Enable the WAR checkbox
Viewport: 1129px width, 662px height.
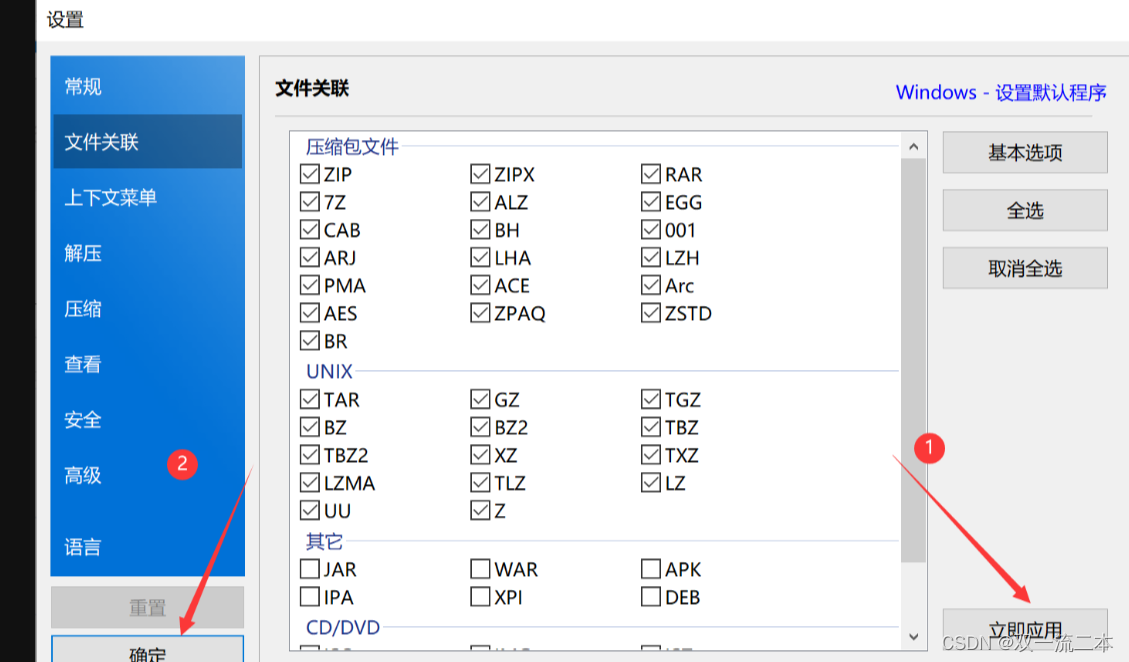click(480, 569)
